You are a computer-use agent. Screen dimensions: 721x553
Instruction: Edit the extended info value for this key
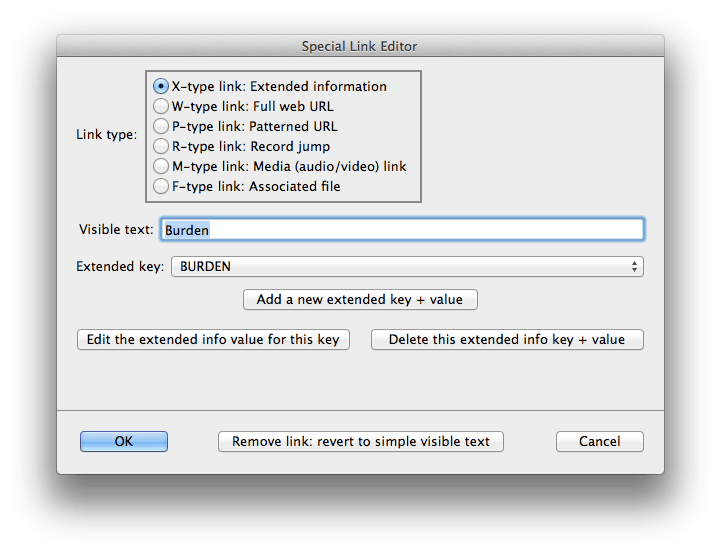[x=213, y=340]
